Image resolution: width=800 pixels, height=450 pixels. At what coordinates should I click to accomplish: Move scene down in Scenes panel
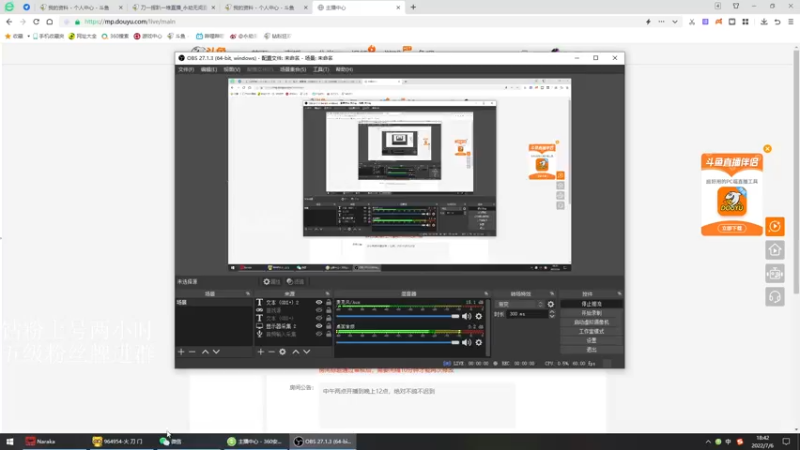(216, 352)
